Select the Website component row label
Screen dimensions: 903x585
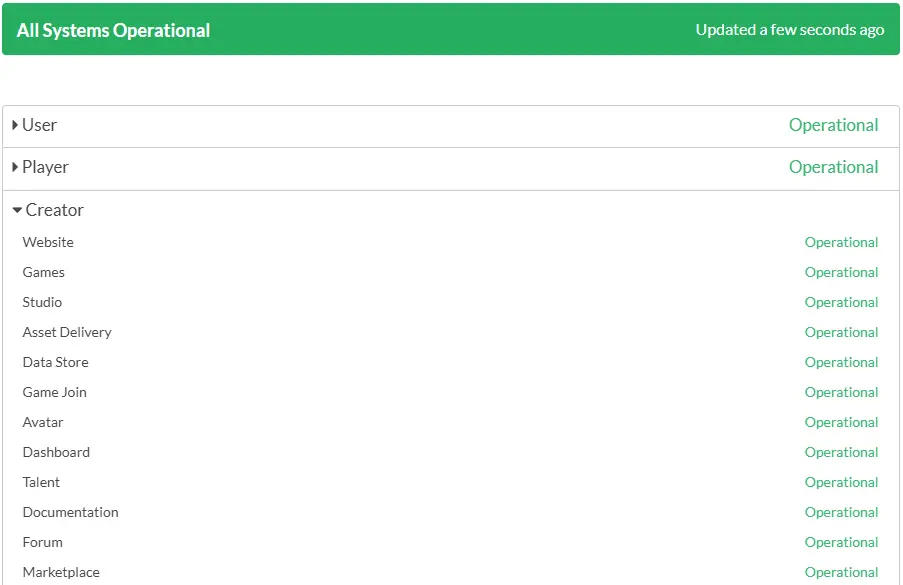pyautogui.click(x=48, y=242)
